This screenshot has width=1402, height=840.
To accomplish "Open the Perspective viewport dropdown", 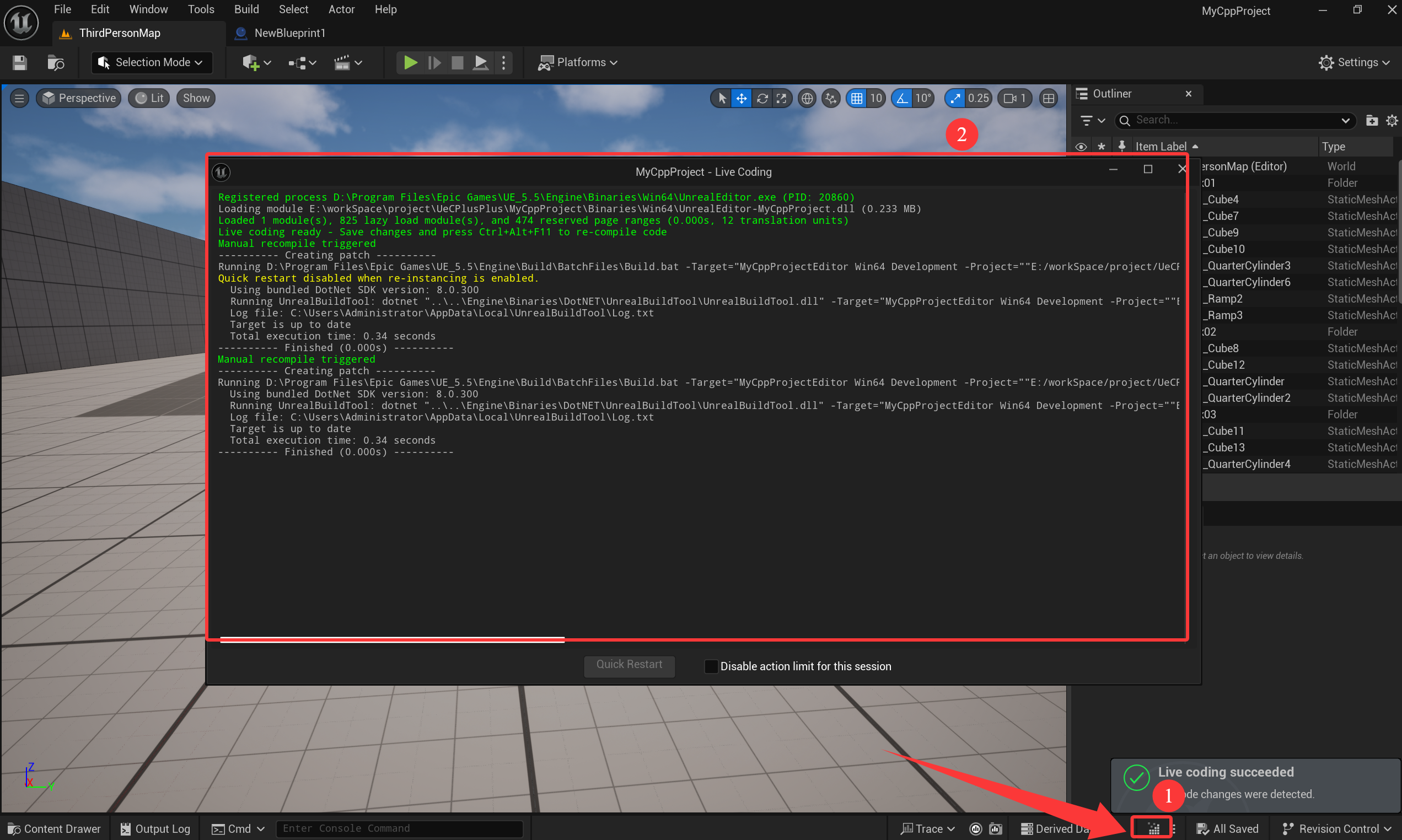I will [78, 98].
